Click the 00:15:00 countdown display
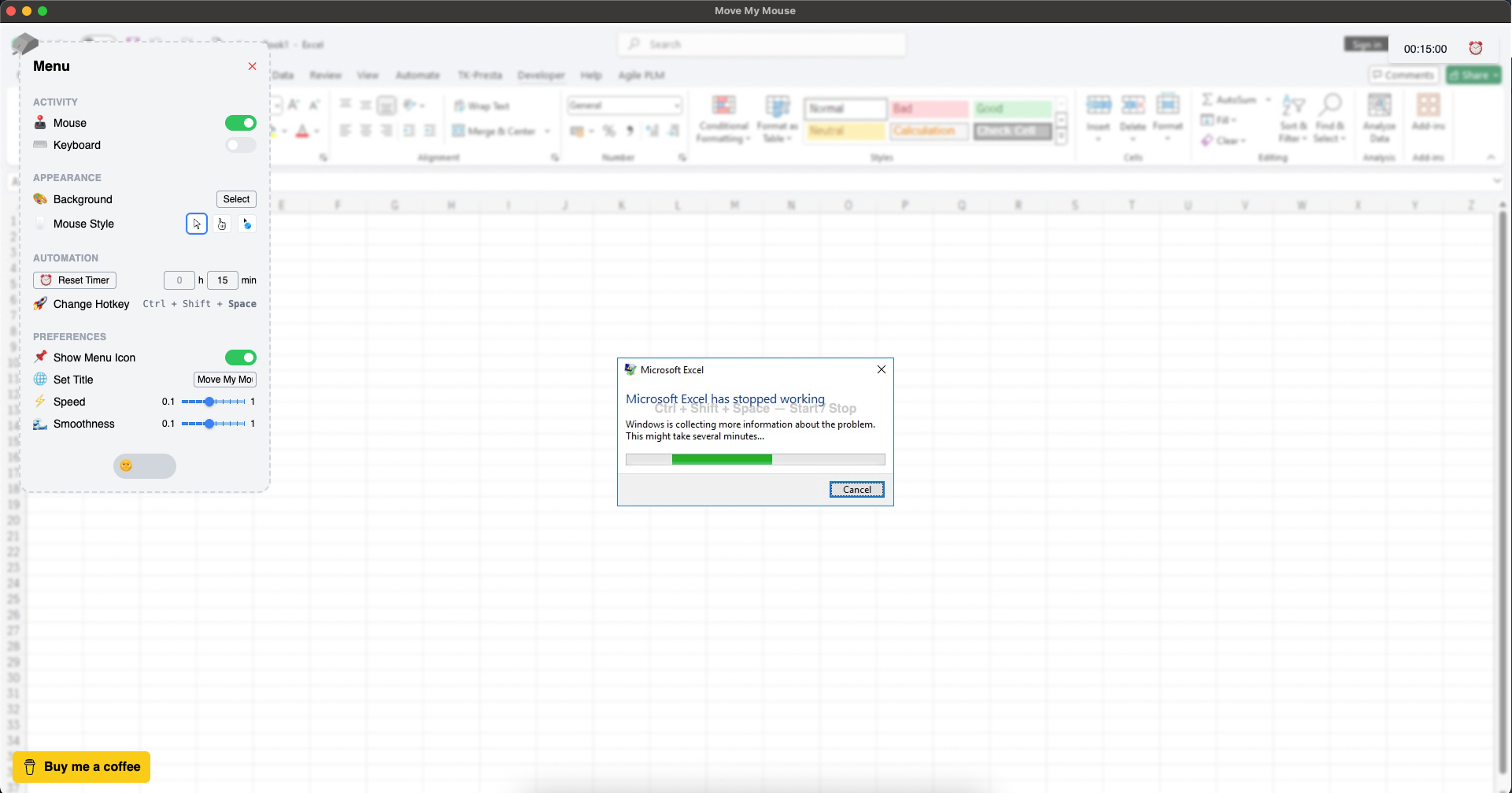This screenshot has width=1512, height=793. [x=1425, y=49]
